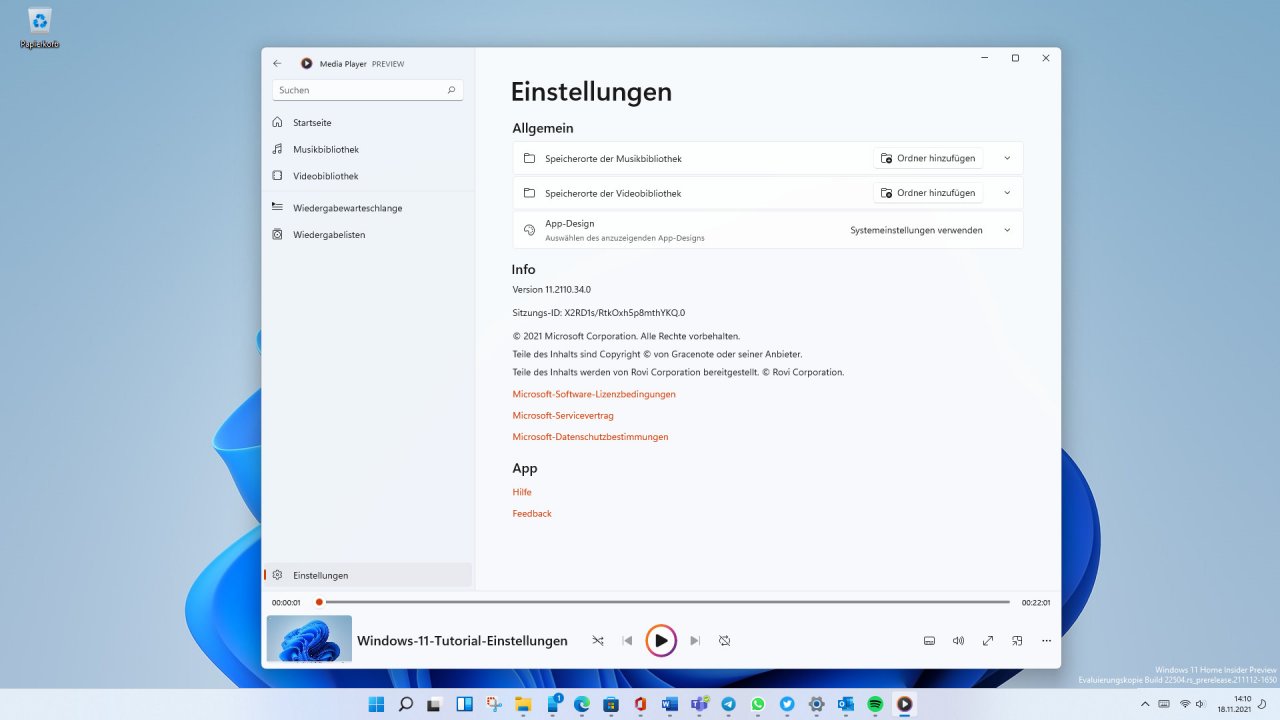Add folder to Videobibliothek locations

928,193
